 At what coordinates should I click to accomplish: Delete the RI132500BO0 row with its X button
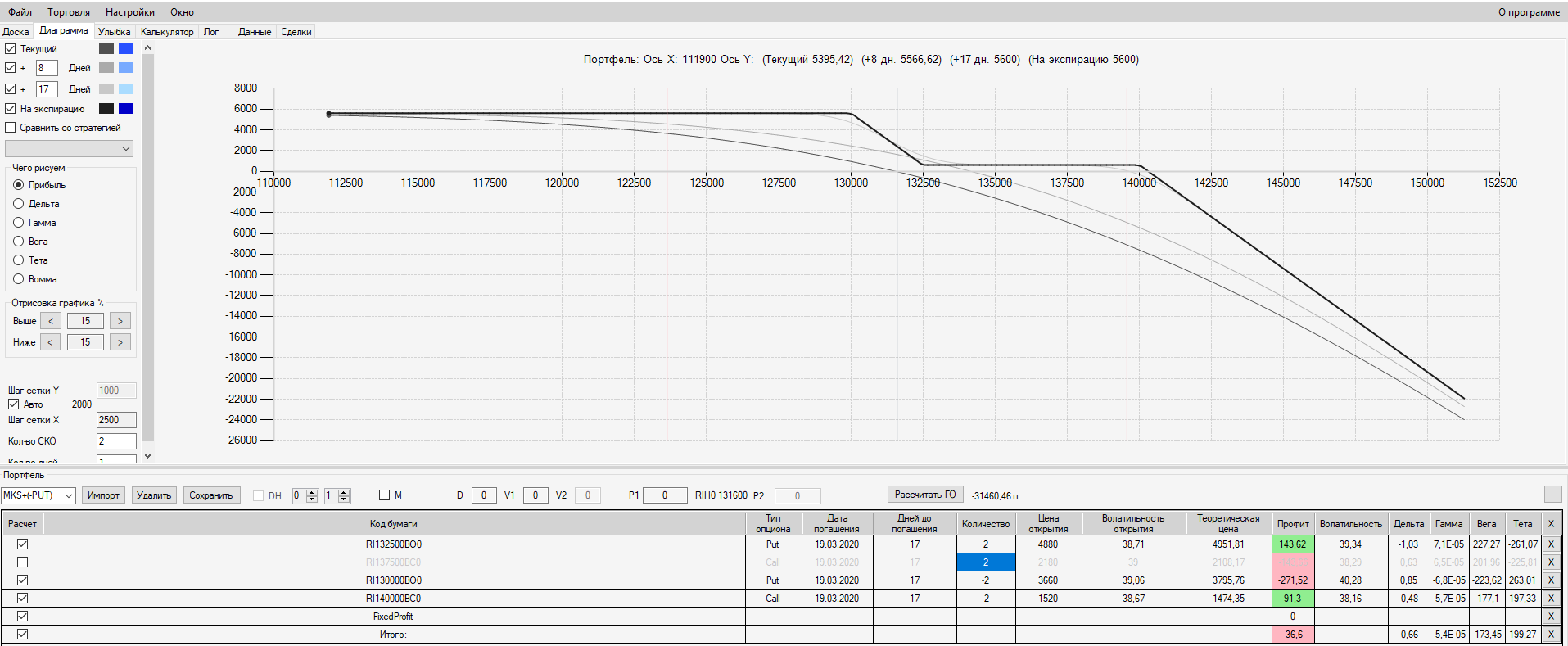[1550, 544]
